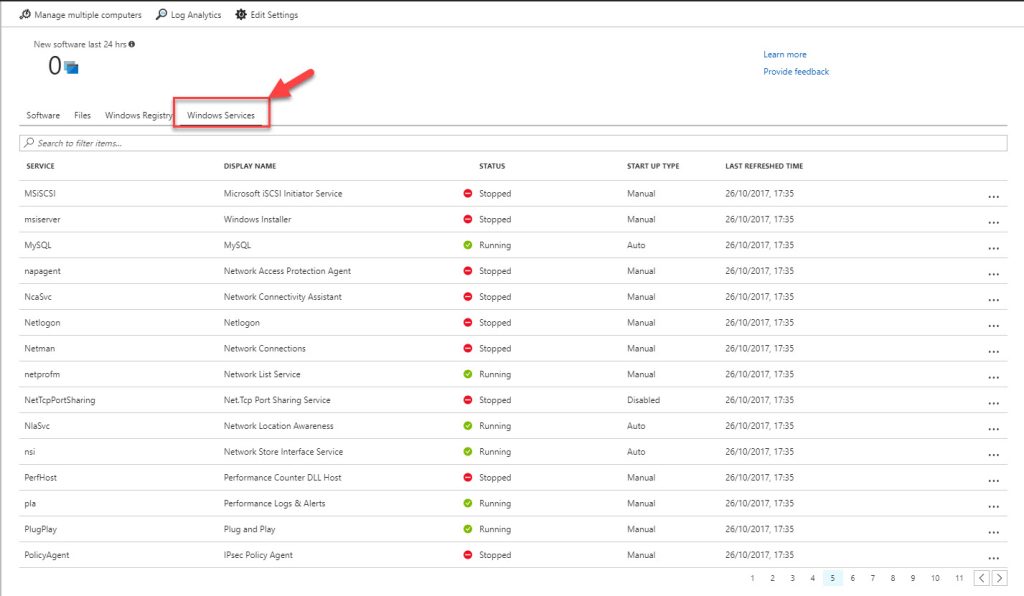Click the Manage multiple computers icon
Image resolution: width=1024 pixels, height=596 pixels.
23,14
